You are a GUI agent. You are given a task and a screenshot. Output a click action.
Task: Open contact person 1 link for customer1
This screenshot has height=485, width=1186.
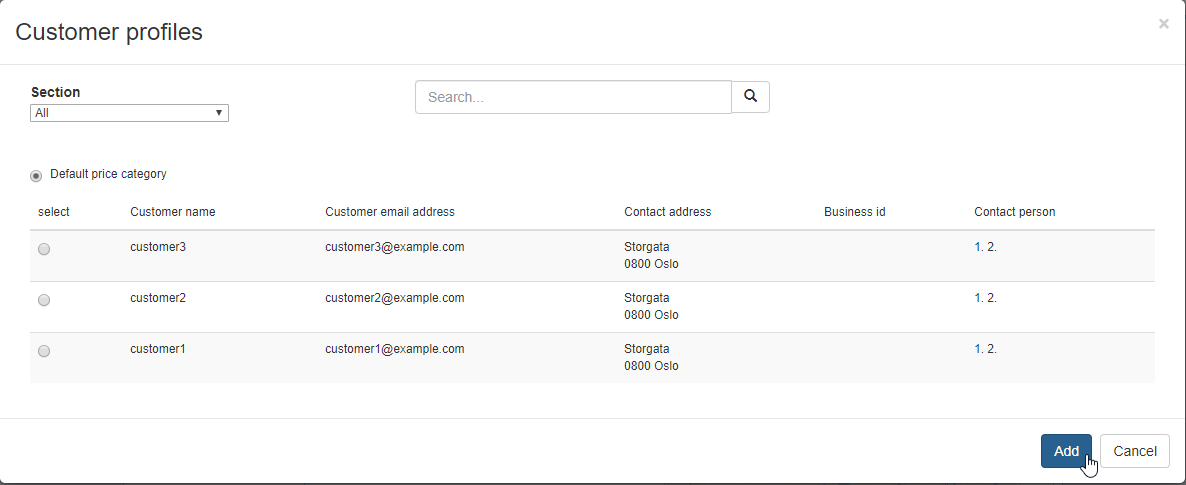click(x=978, y=349)
